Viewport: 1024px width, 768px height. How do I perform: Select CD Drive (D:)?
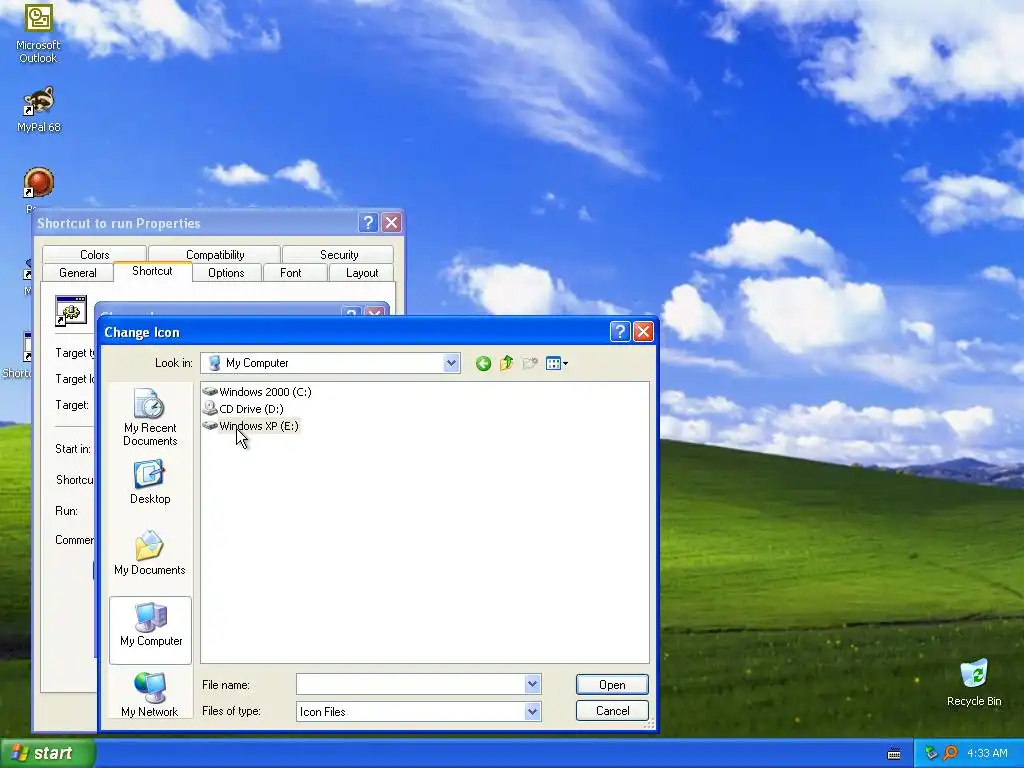pyautogui.click(x=243, y=409)
